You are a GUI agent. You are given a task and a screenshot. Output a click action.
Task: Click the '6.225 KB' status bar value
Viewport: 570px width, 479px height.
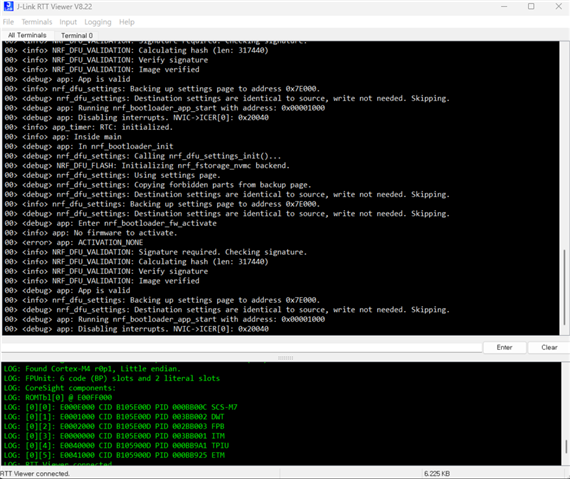pyautogui.click(x=437, y=474)
